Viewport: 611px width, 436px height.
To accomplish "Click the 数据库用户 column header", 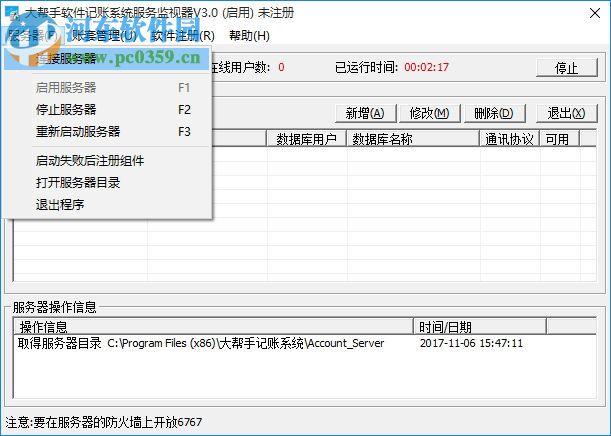I will pos(307,139).
